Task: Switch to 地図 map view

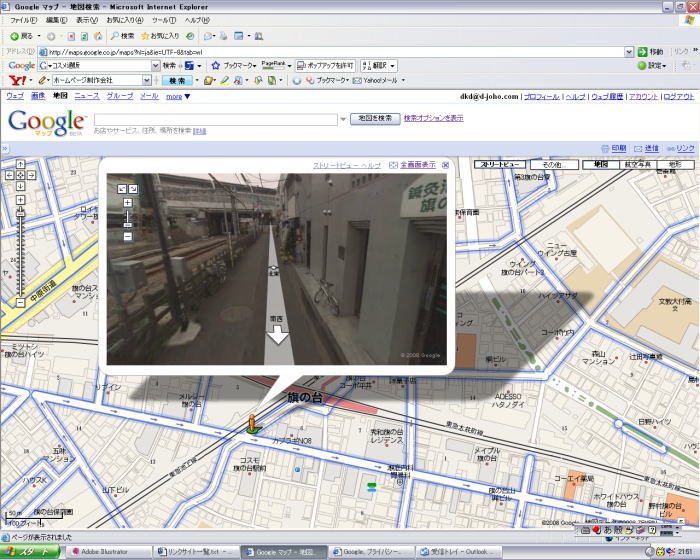Action: pyautogui.click(x=601, y=164)
